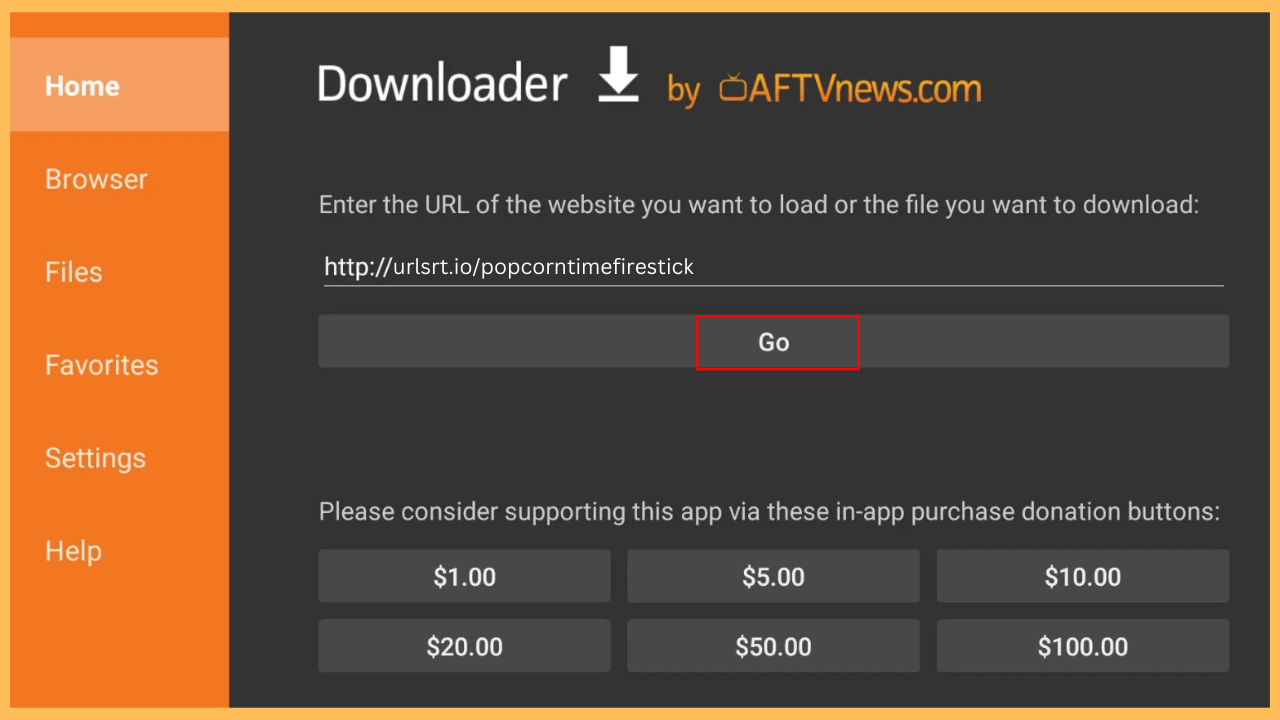The image size is (1280, 720).
Task: Click the Downloader title text
Action: click(x=442, y=84)
